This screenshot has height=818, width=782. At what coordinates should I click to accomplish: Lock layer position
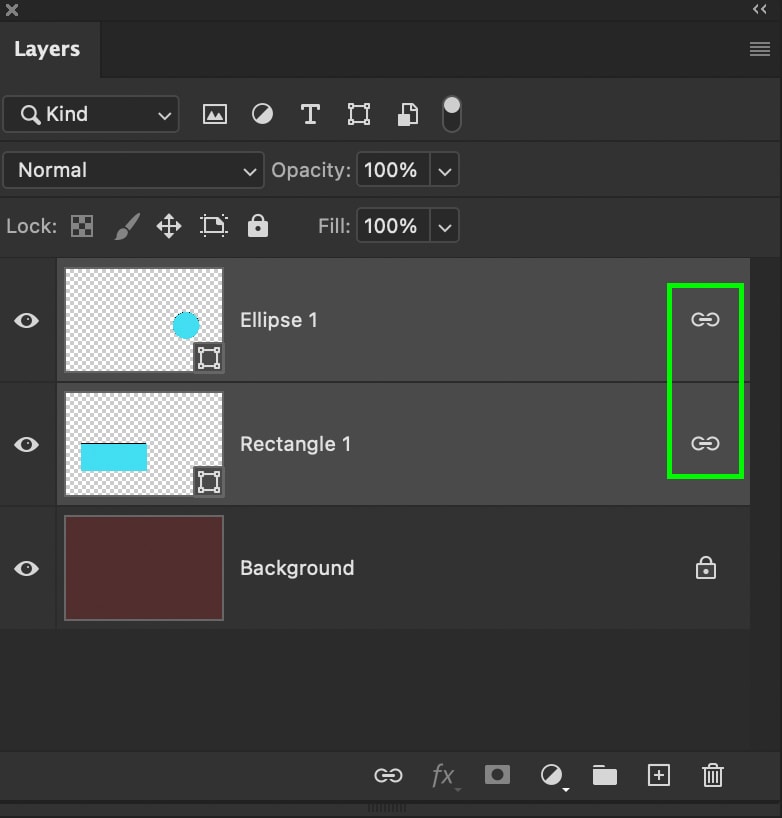coord(169,226)
